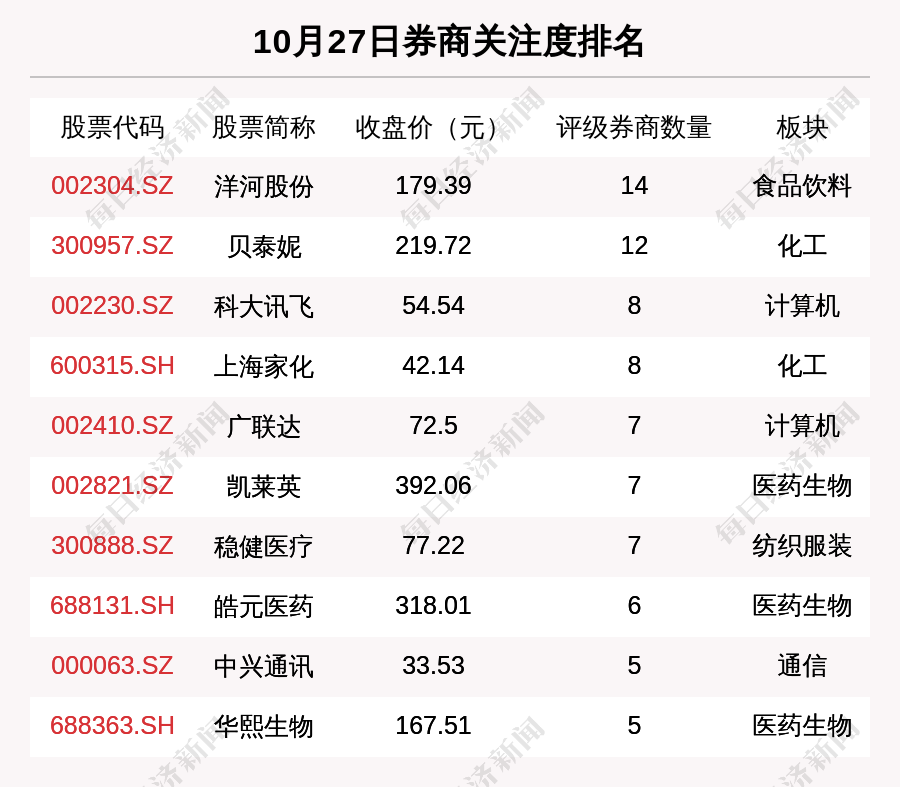
Task: Select closing price 72.5
Action: click(x=433, y=426)
